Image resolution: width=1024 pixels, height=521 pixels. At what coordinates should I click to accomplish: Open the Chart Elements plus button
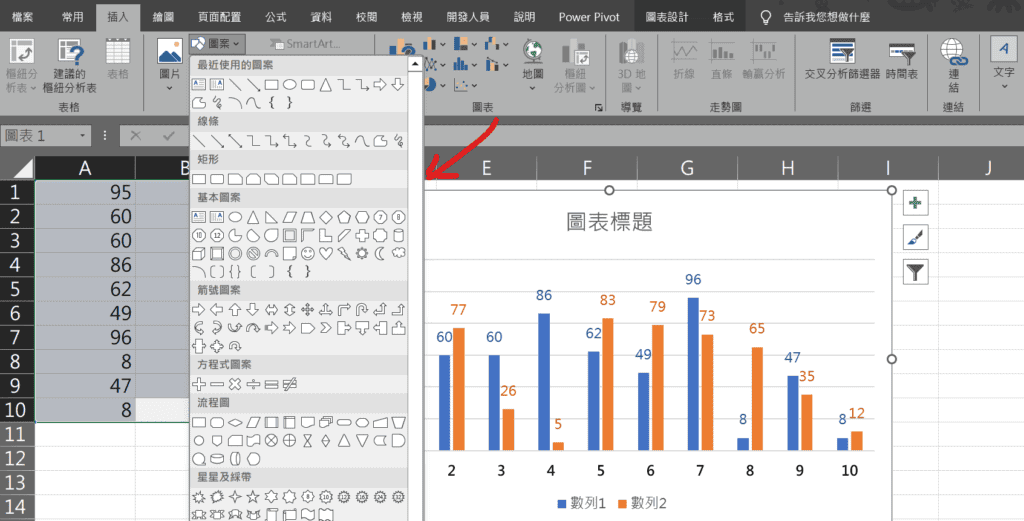(x=915, y=203)
